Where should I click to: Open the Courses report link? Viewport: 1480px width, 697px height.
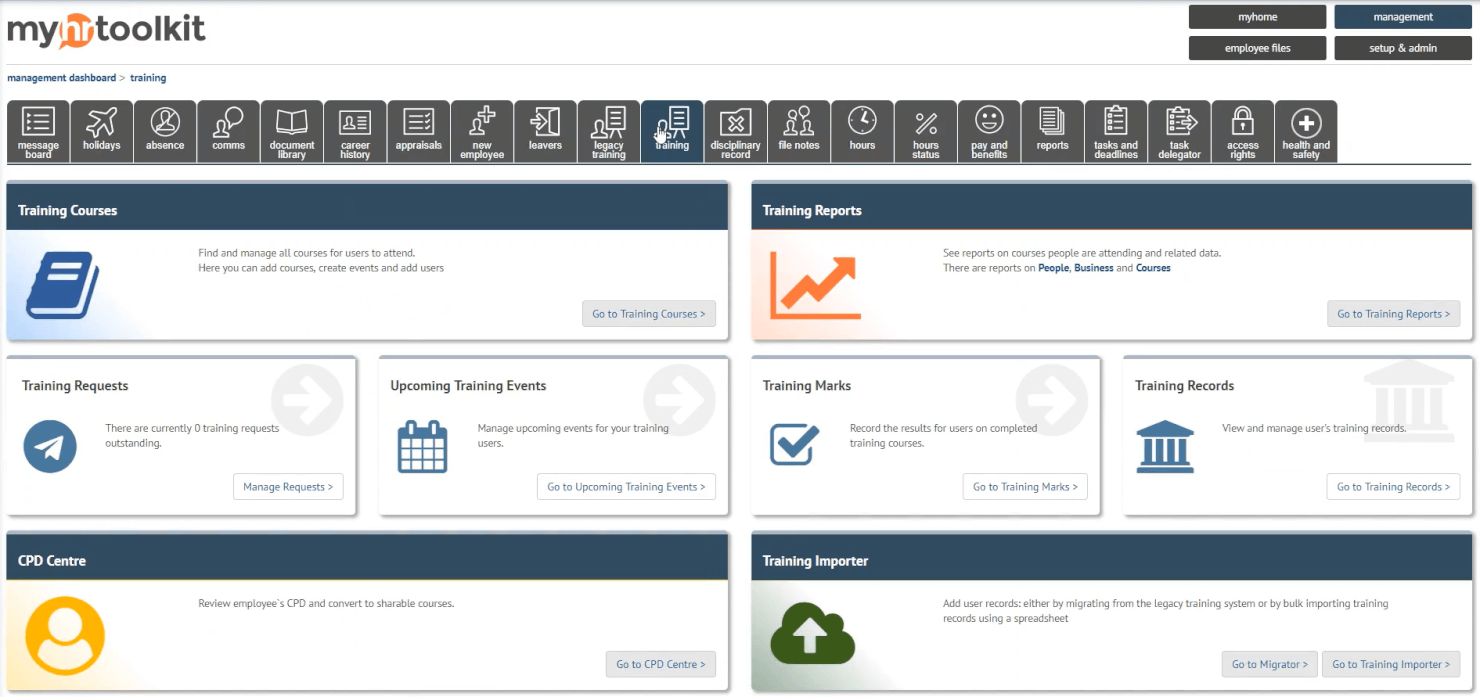point(1153,267)
